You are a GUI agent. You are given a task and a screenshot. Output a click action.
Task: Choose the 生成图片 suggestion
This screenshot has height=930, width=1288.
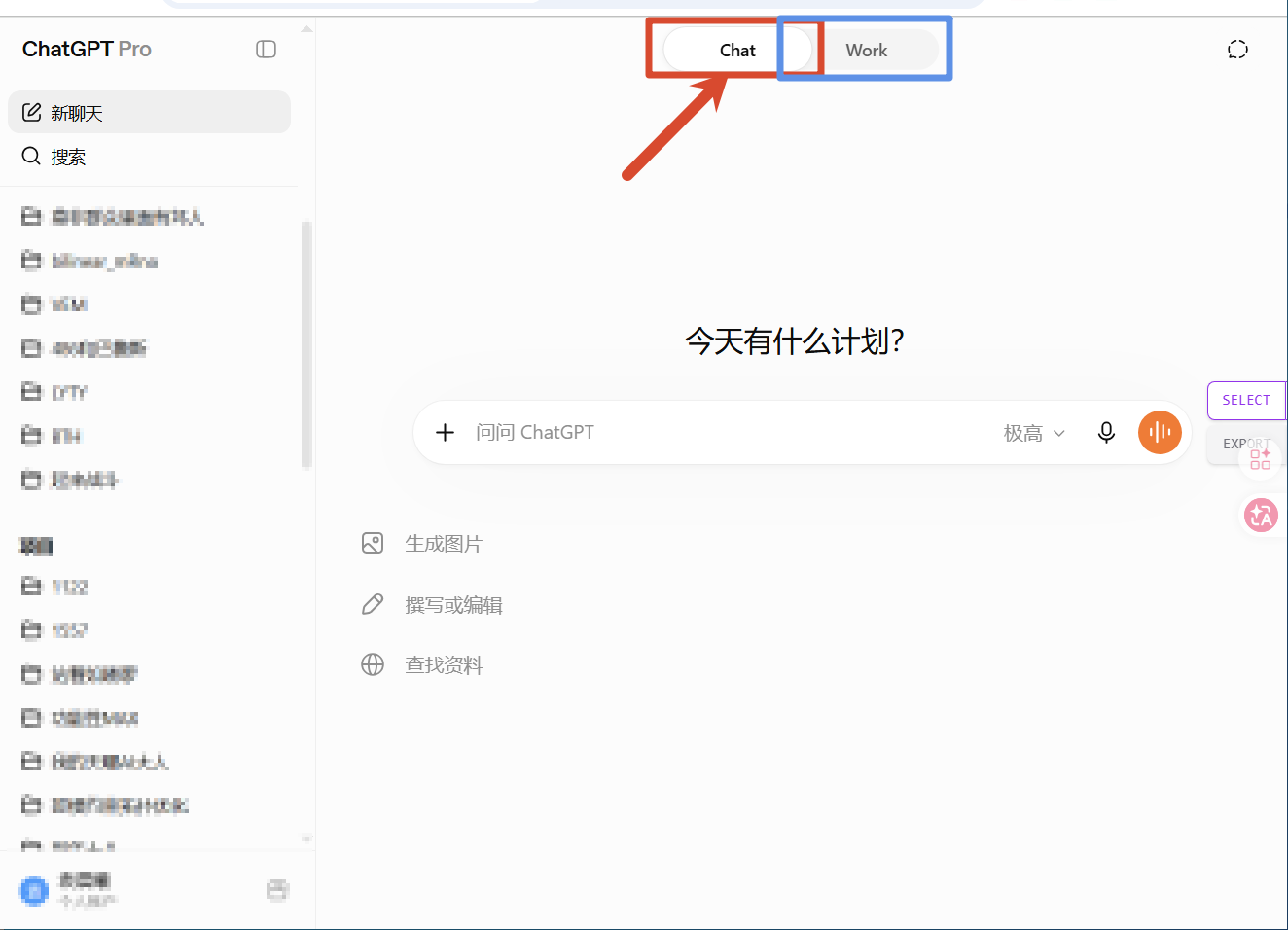coord(421,544)
